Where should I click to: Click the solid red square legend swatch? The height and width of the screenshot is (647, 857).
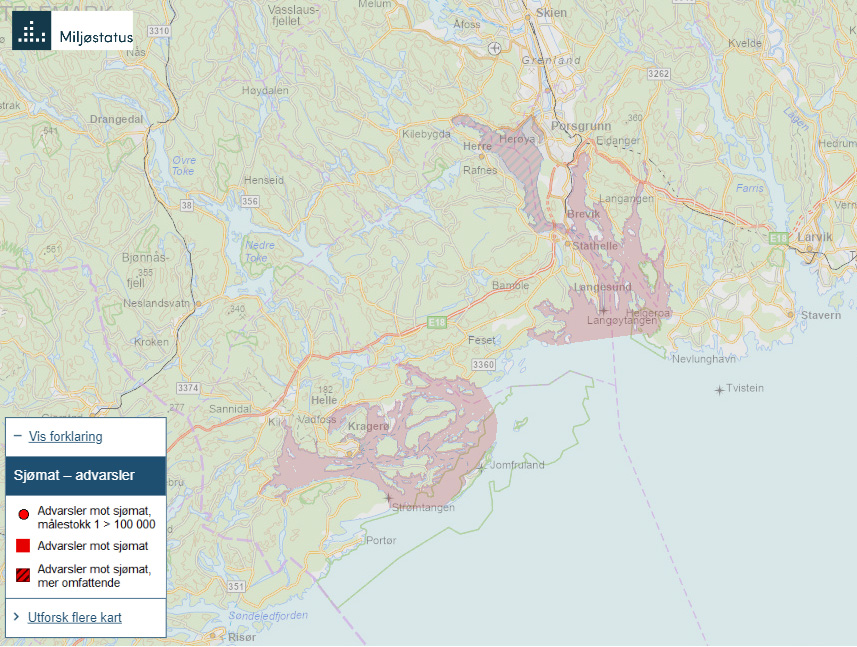(x=23, y=545)
